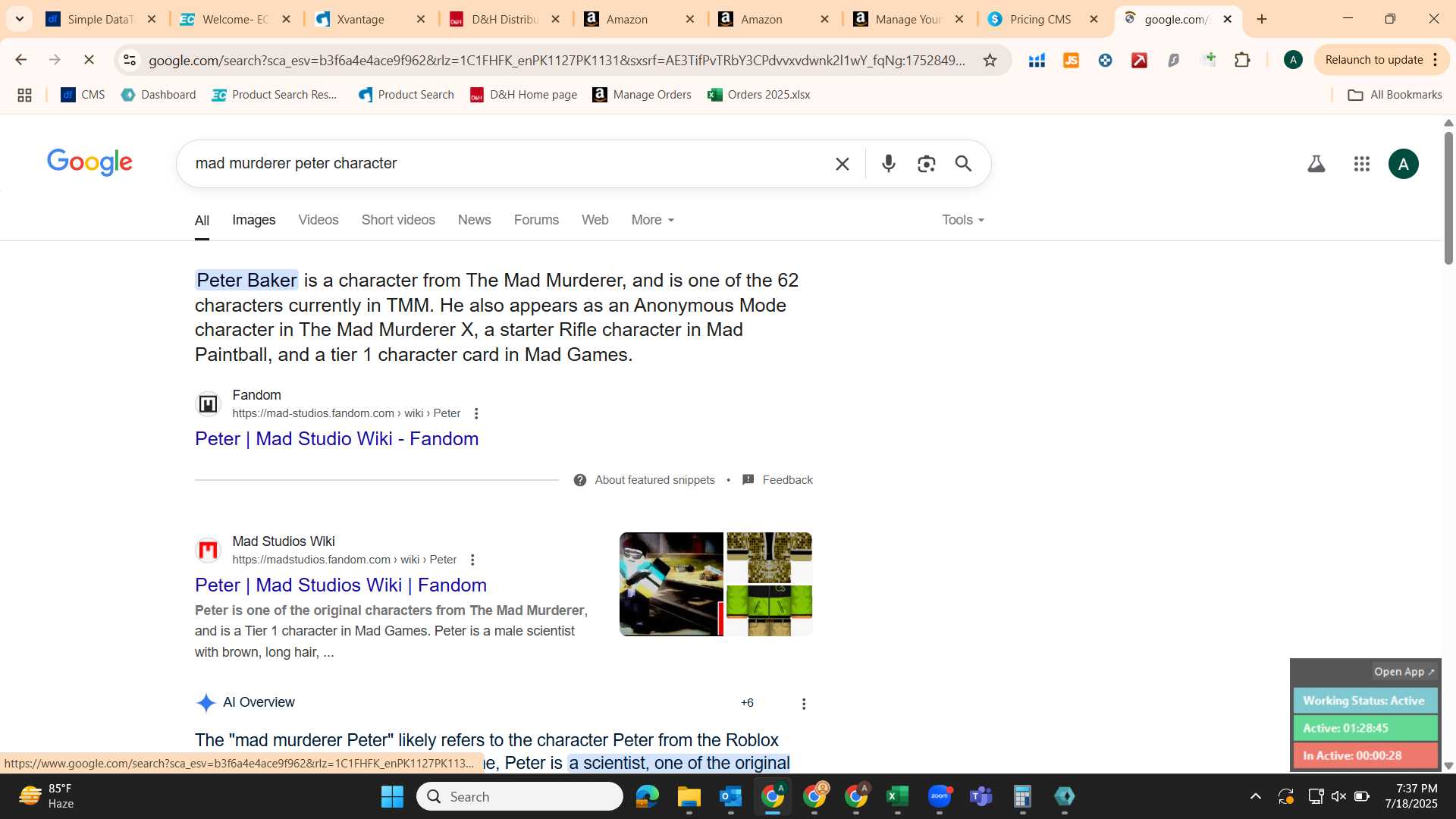Image resolution: width=1456 pixels, height=819 pixels.
Task: Click the Windows taskbar search box
Action: click(519, 796)
